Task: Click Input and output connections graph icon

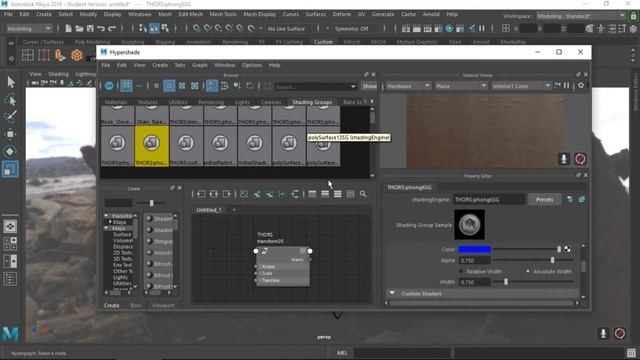Action: (x=213, y=194)
